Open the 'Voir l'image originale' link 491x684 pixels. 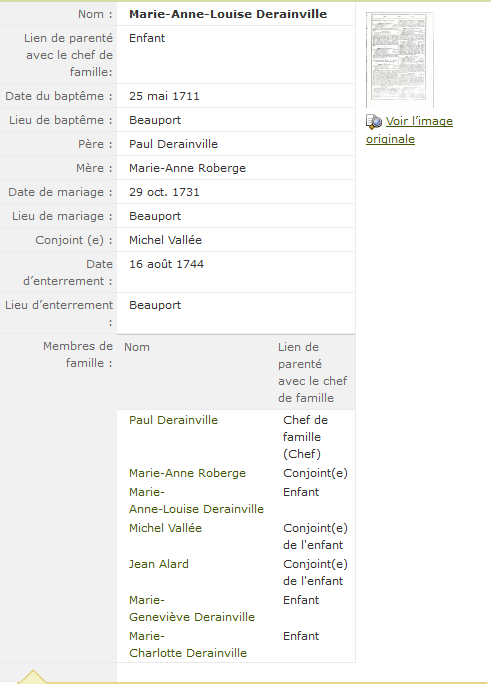(x=409, y=130)
